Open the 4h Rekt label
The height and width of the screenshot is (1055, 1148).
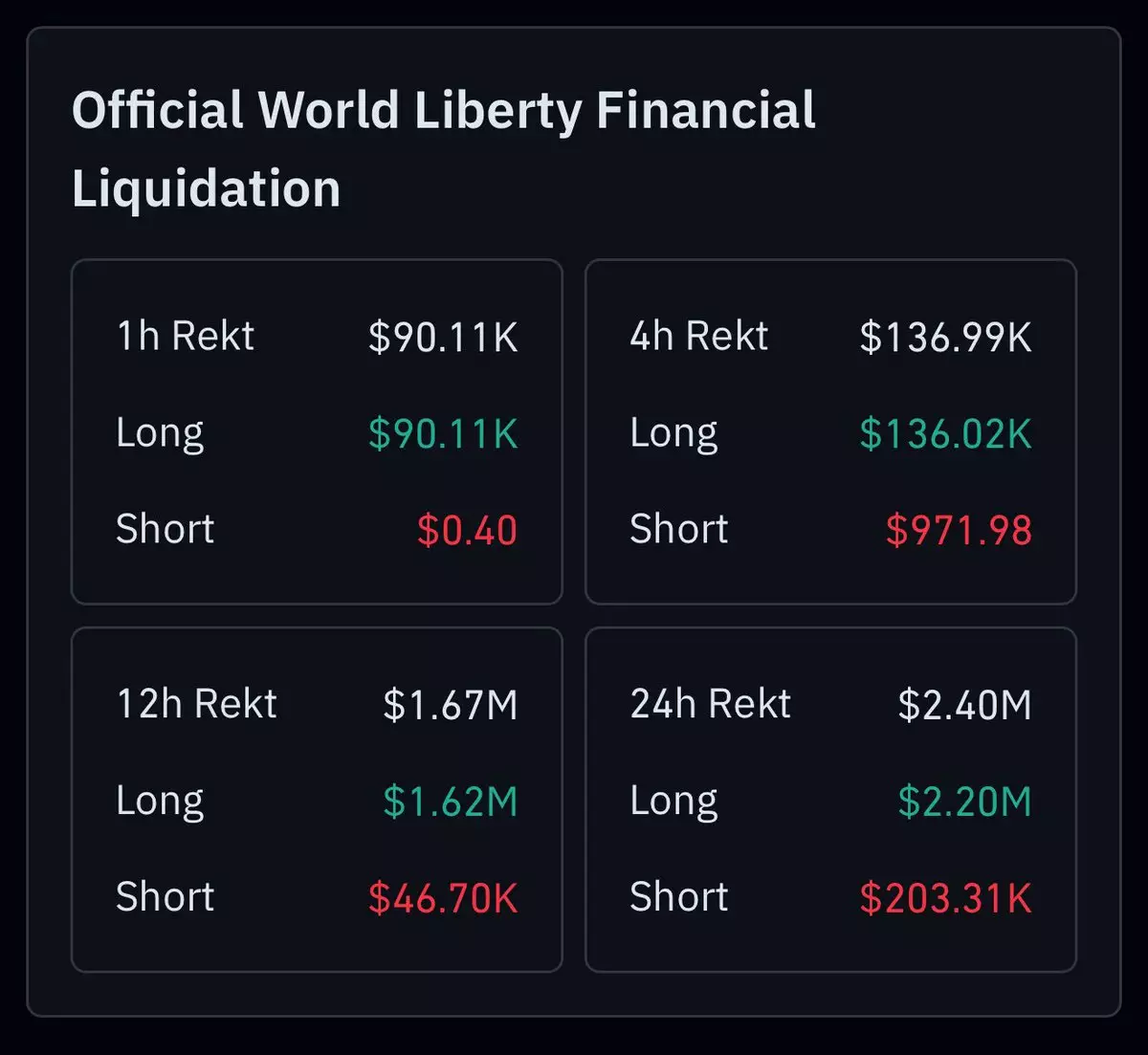tap(698, 337)
